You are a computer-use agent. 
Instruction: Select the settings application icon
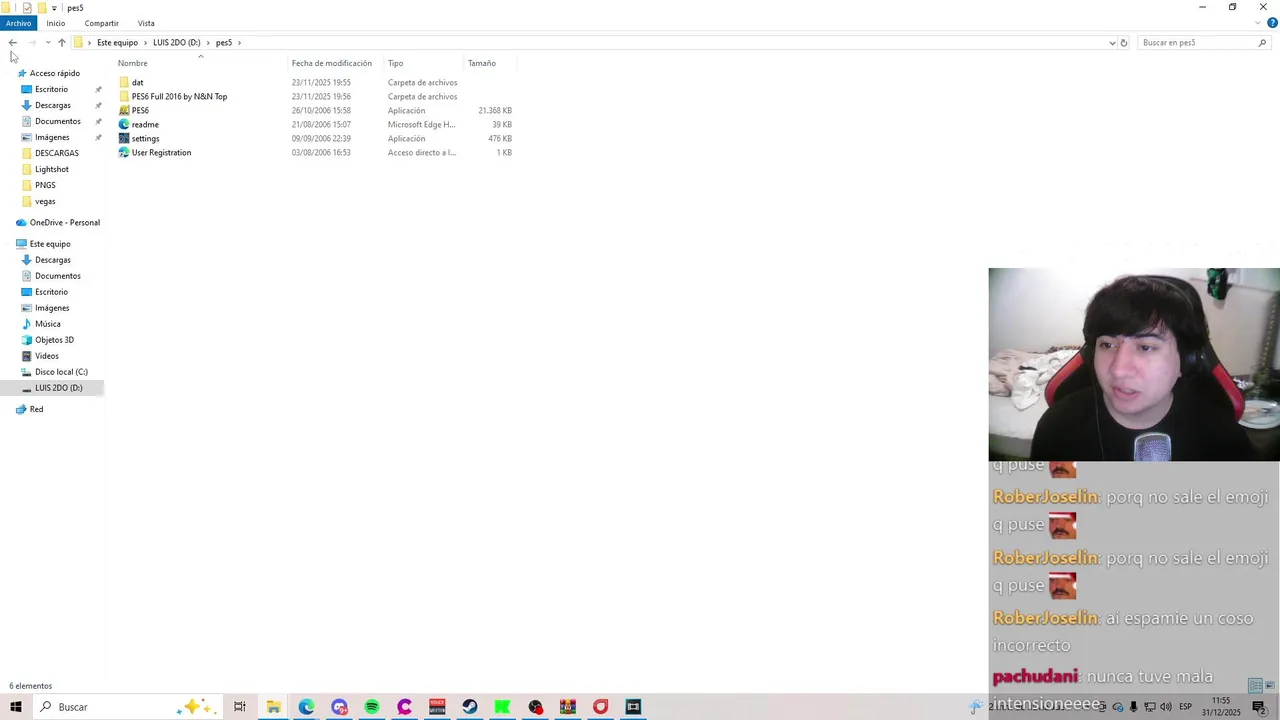[x=124, y=139]
